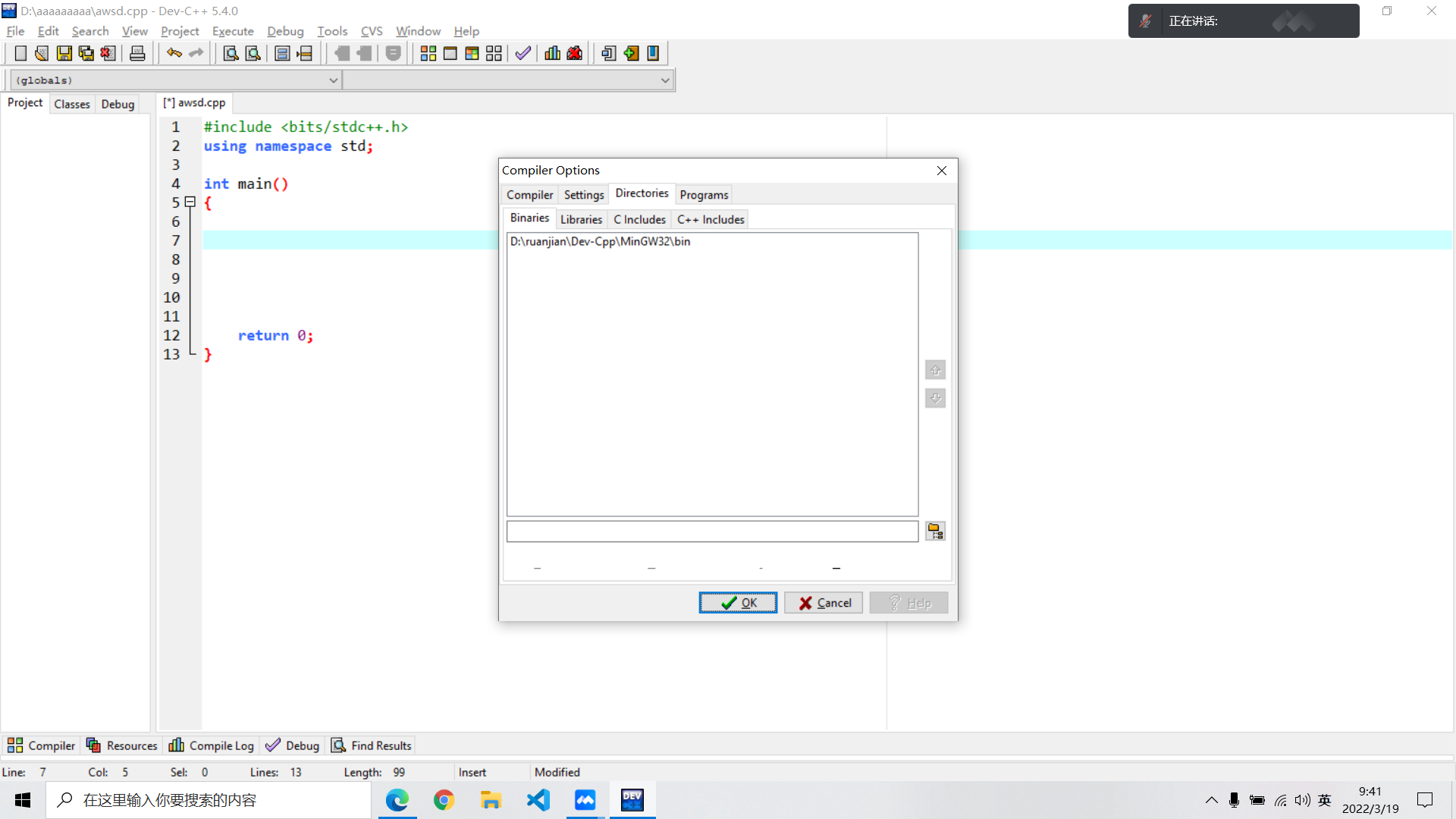This screenshot has height=819, width=1456.
Task: Undo the last edit
Action: click(174, 53)
